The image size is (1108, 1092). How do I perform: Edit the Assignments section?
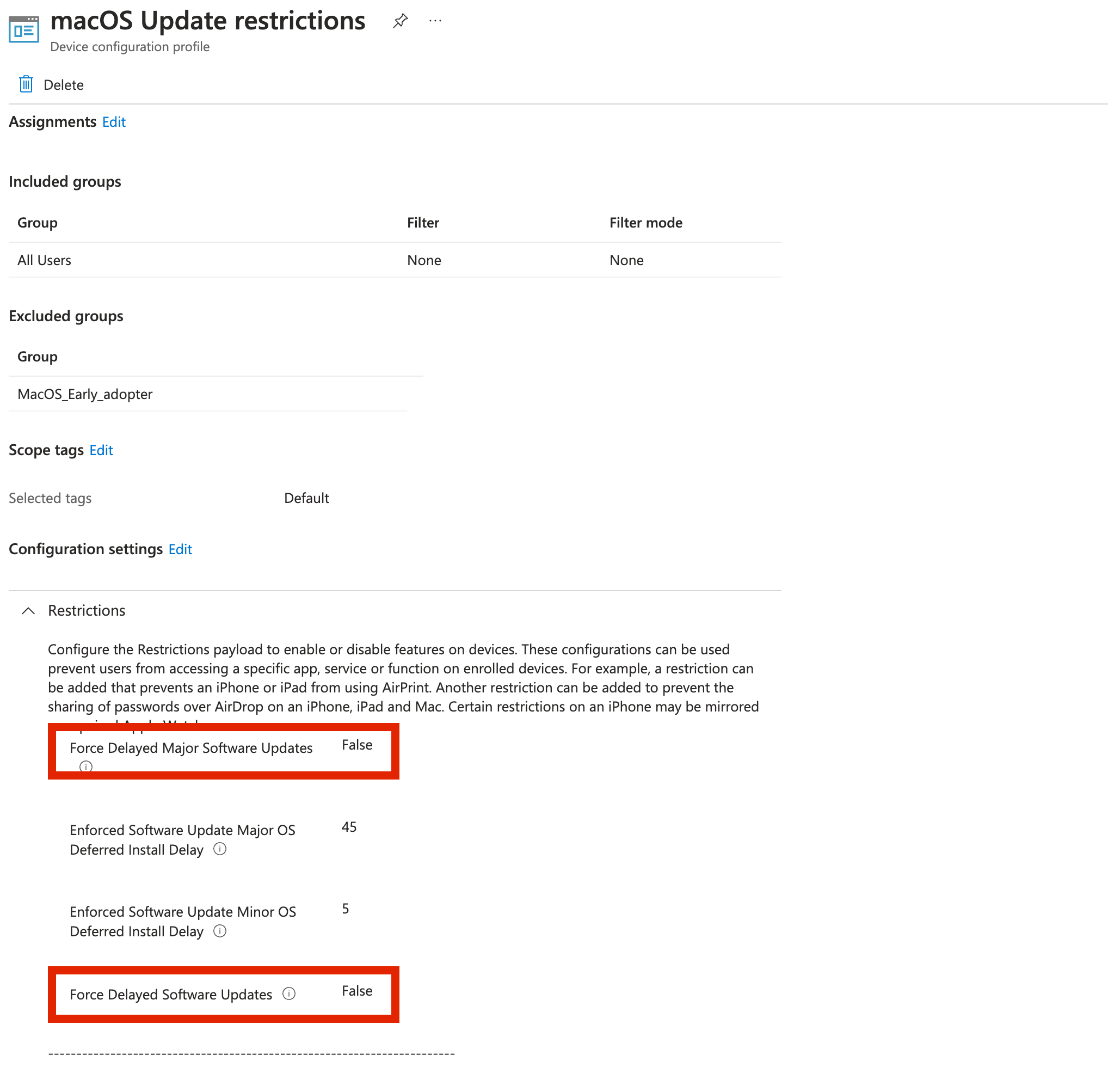point(114,122)
